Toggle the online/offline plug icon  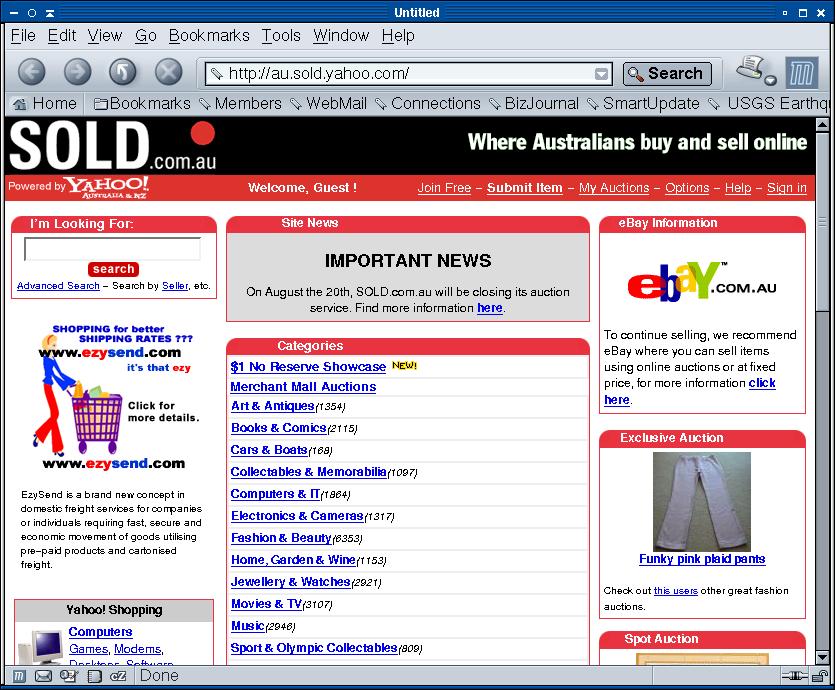click(795, 676)
